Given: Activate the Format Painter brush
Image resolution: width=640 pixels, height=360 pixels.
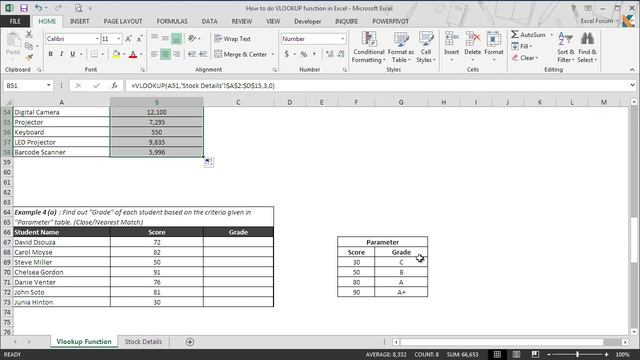Looking at the screenshot, I should tap(29, 58).
